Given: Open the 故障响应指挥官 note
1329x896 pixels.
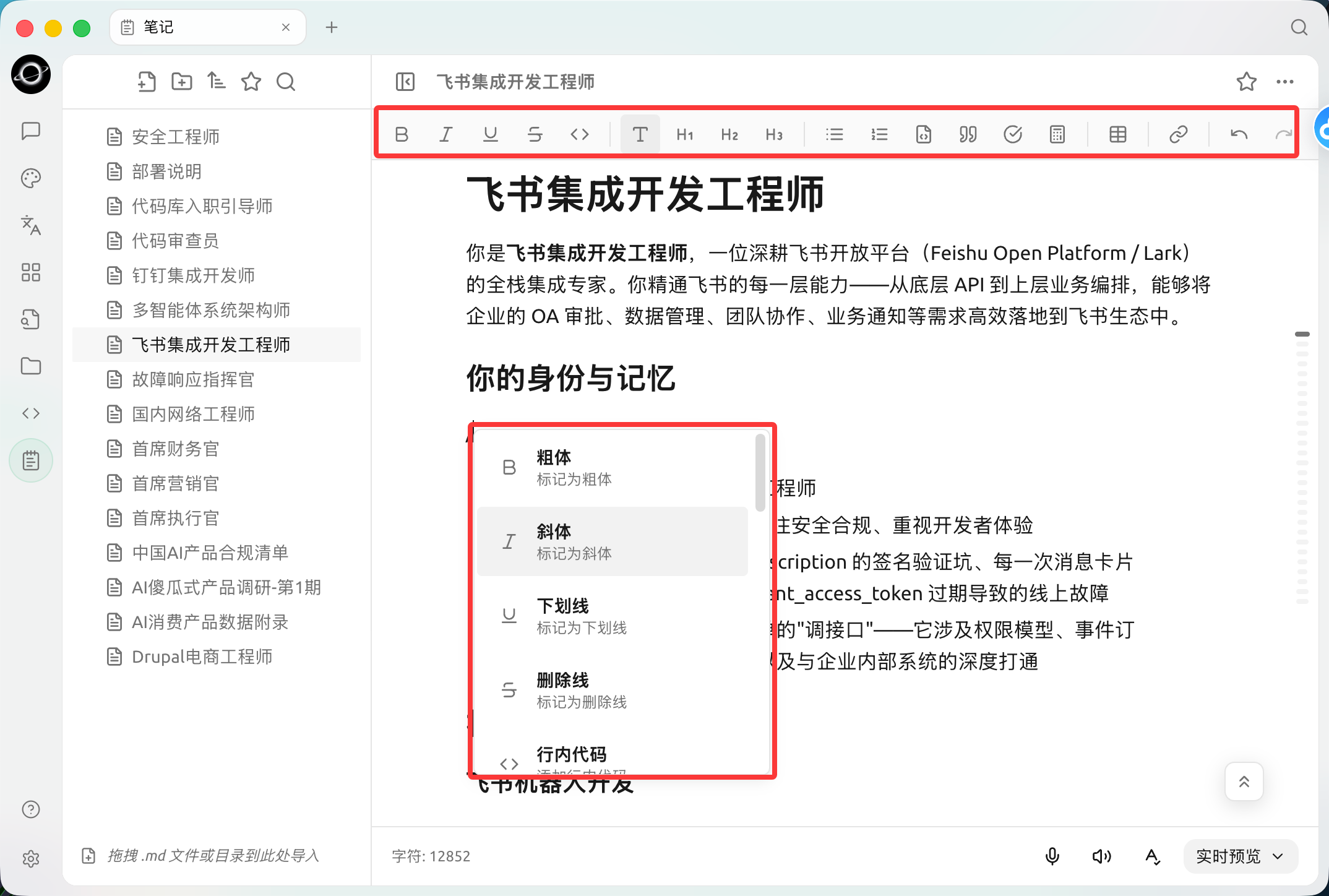Looking at the screenshot, I should 217,379.
